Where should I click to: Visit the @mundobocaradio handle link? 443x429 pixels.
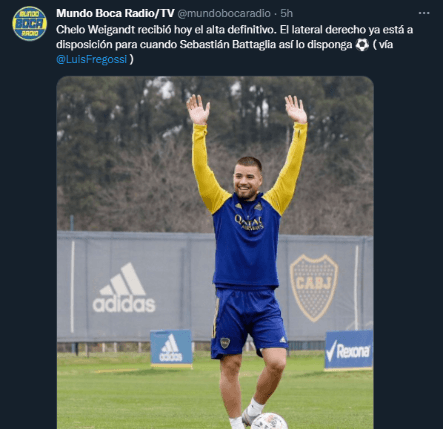click(x=224, y=13)
